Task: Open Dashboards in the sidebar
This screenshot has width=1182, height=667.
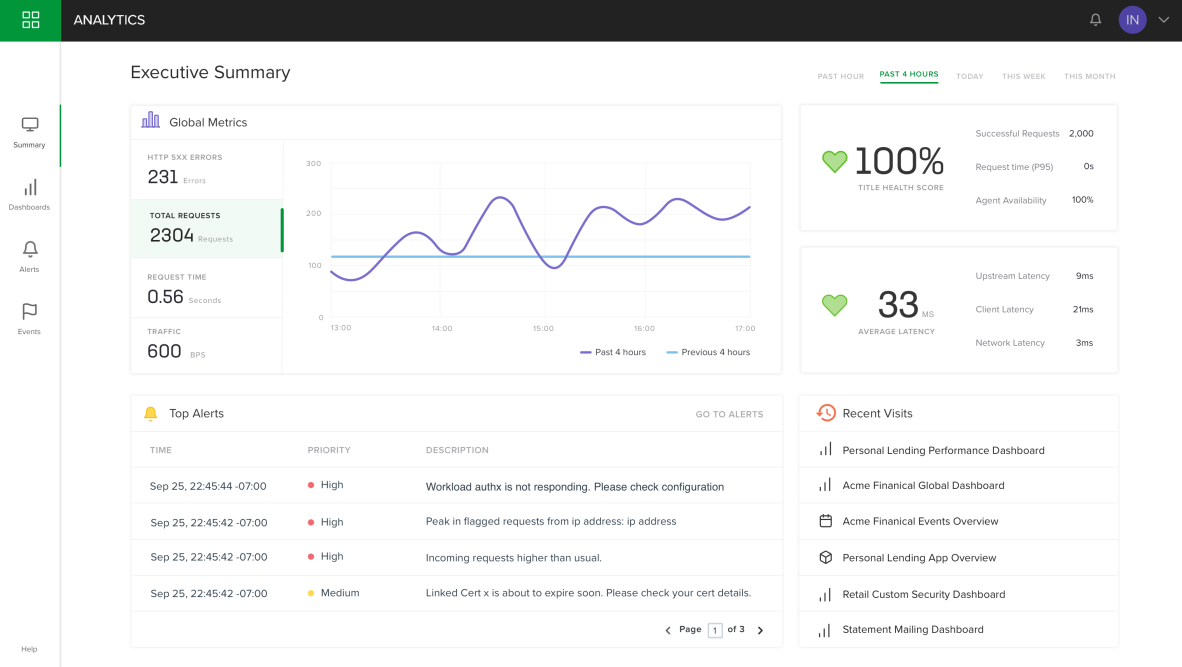Action: pos(29,194)
